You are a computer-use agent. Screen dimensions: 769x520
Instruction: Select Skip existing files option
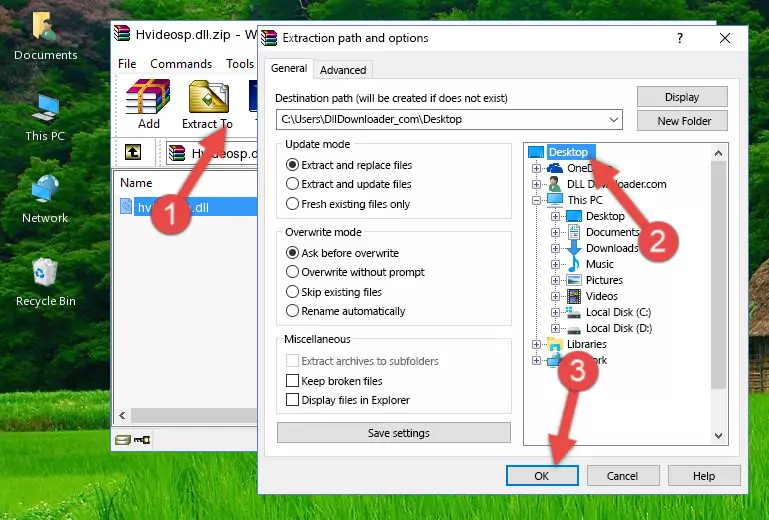click(292, 291)
